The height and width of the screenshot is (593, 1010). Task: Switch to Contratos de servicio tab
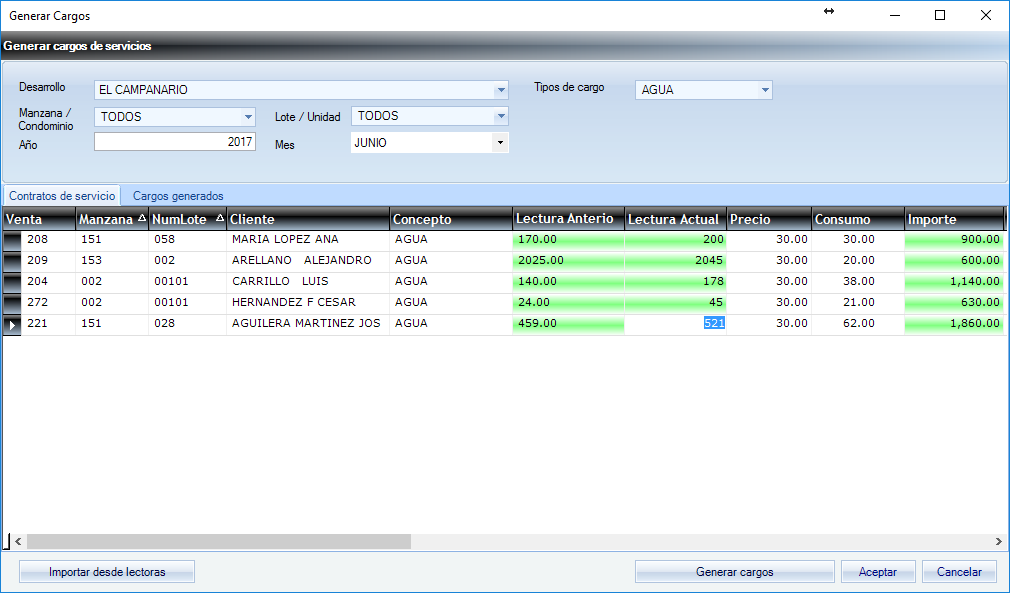pos(62,196)
